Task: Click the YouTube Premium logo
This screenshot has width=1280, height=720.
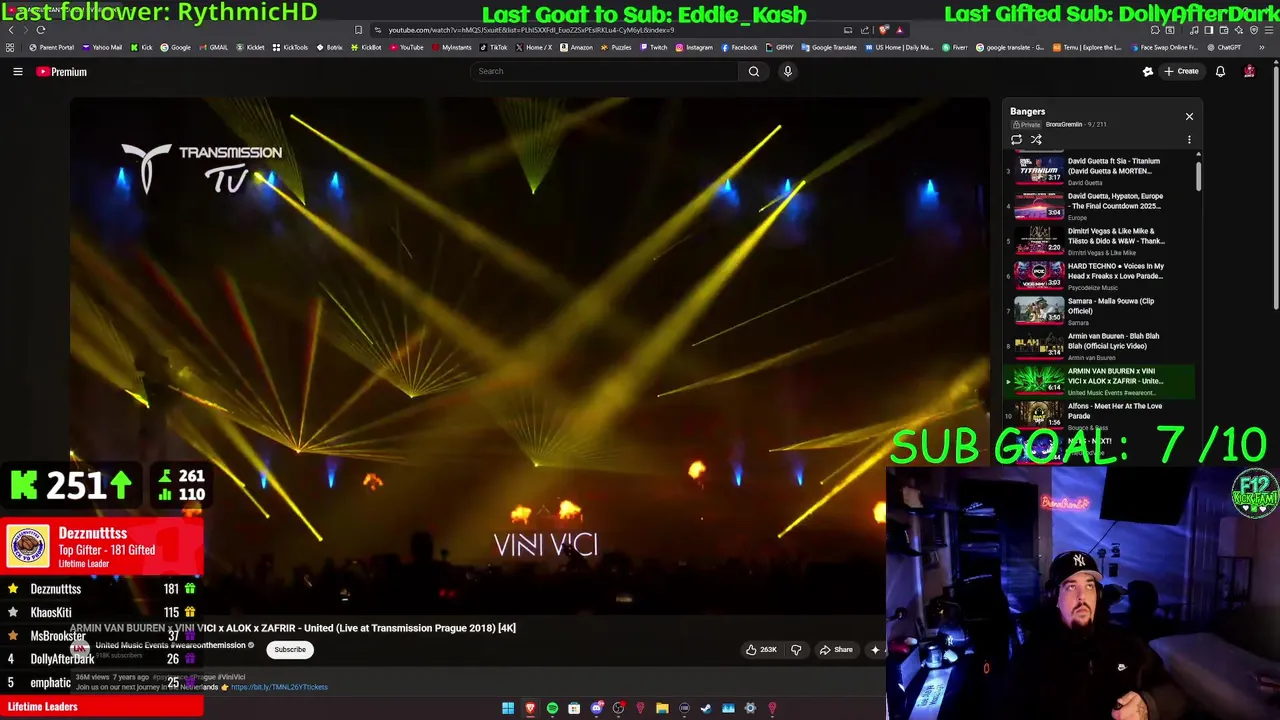Action: pos(62,72)
